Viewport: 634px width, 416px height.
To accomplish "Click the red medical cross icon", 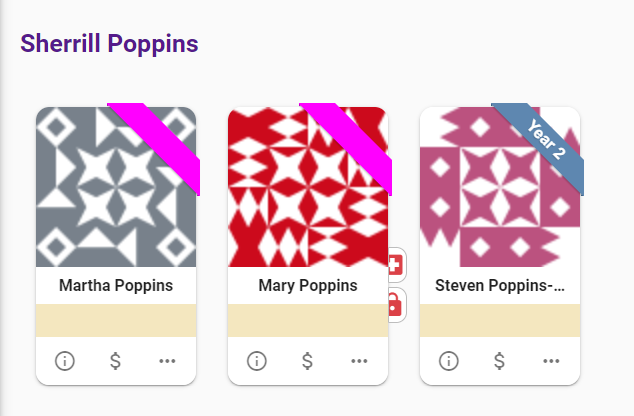I will [x=395, y=266].
